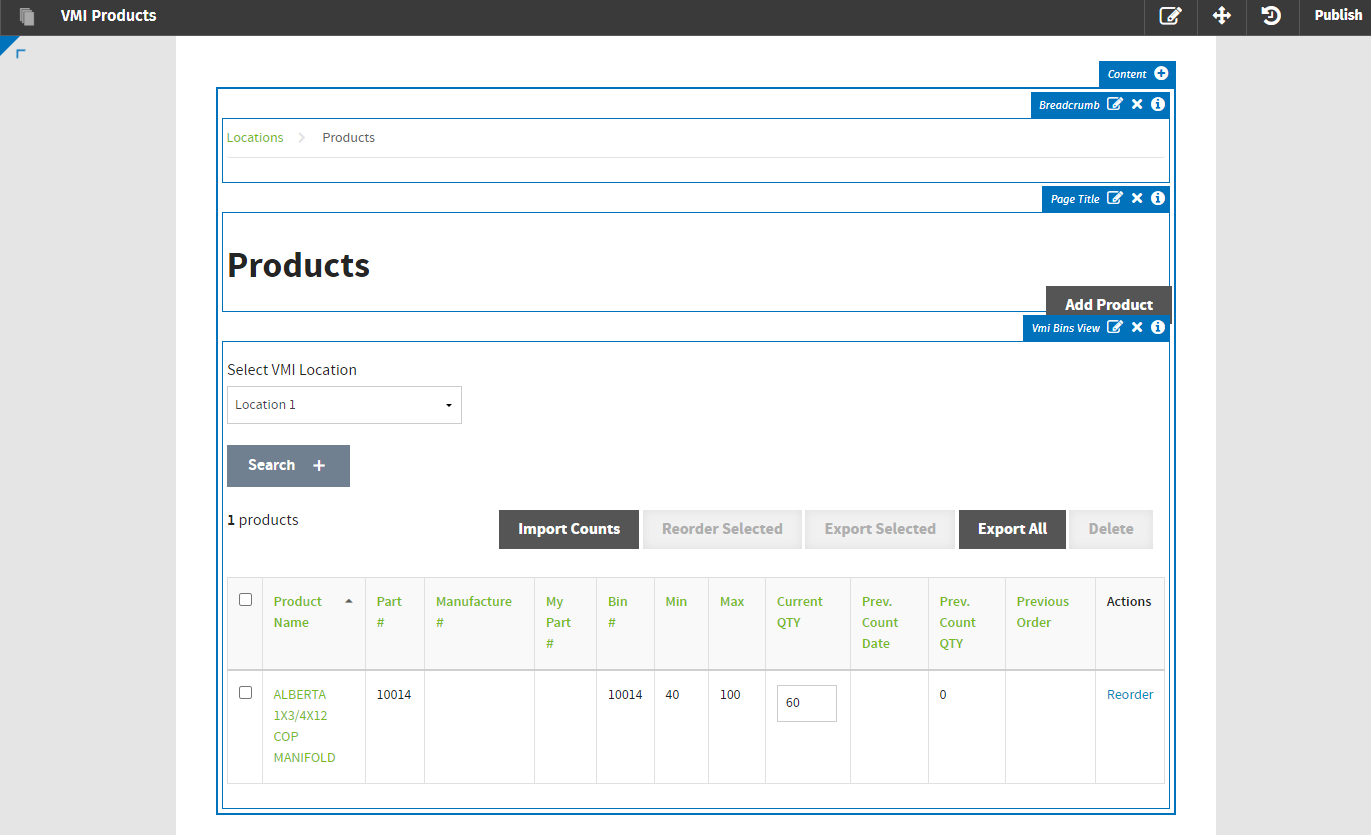Edit the Breadcrumb widget
This screenshot has width=1371, height=835.
click(1115, 104)
